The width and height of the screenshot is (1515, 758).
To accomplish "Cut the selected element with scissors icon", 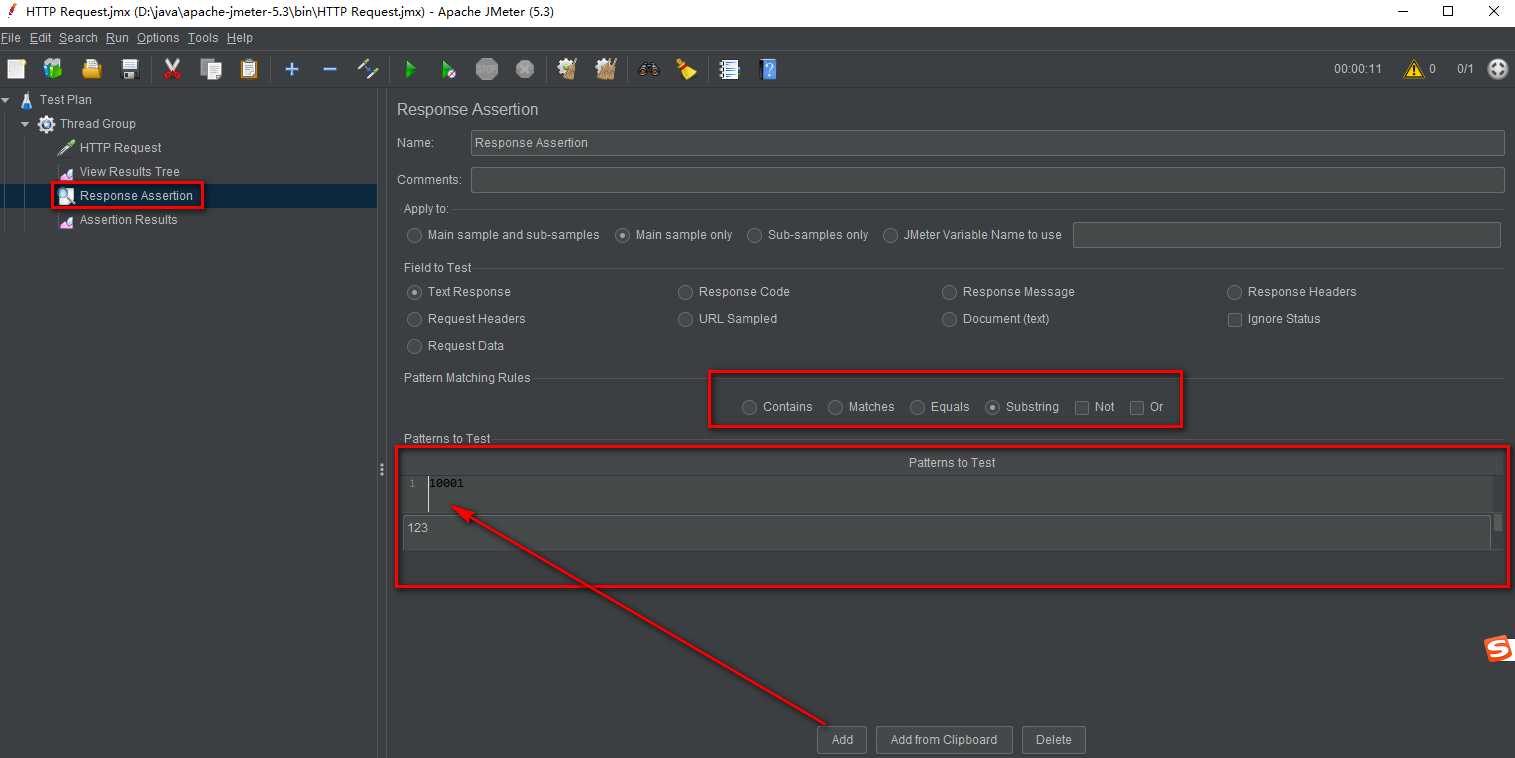I will point(172,69).
